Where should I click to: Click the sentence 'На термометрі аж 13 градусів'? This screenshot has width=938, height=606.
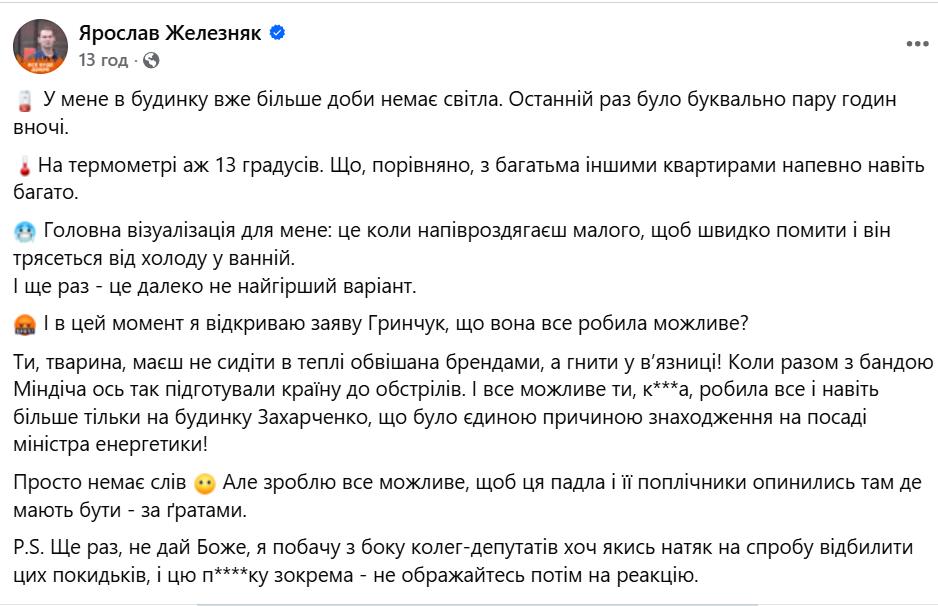180,165
